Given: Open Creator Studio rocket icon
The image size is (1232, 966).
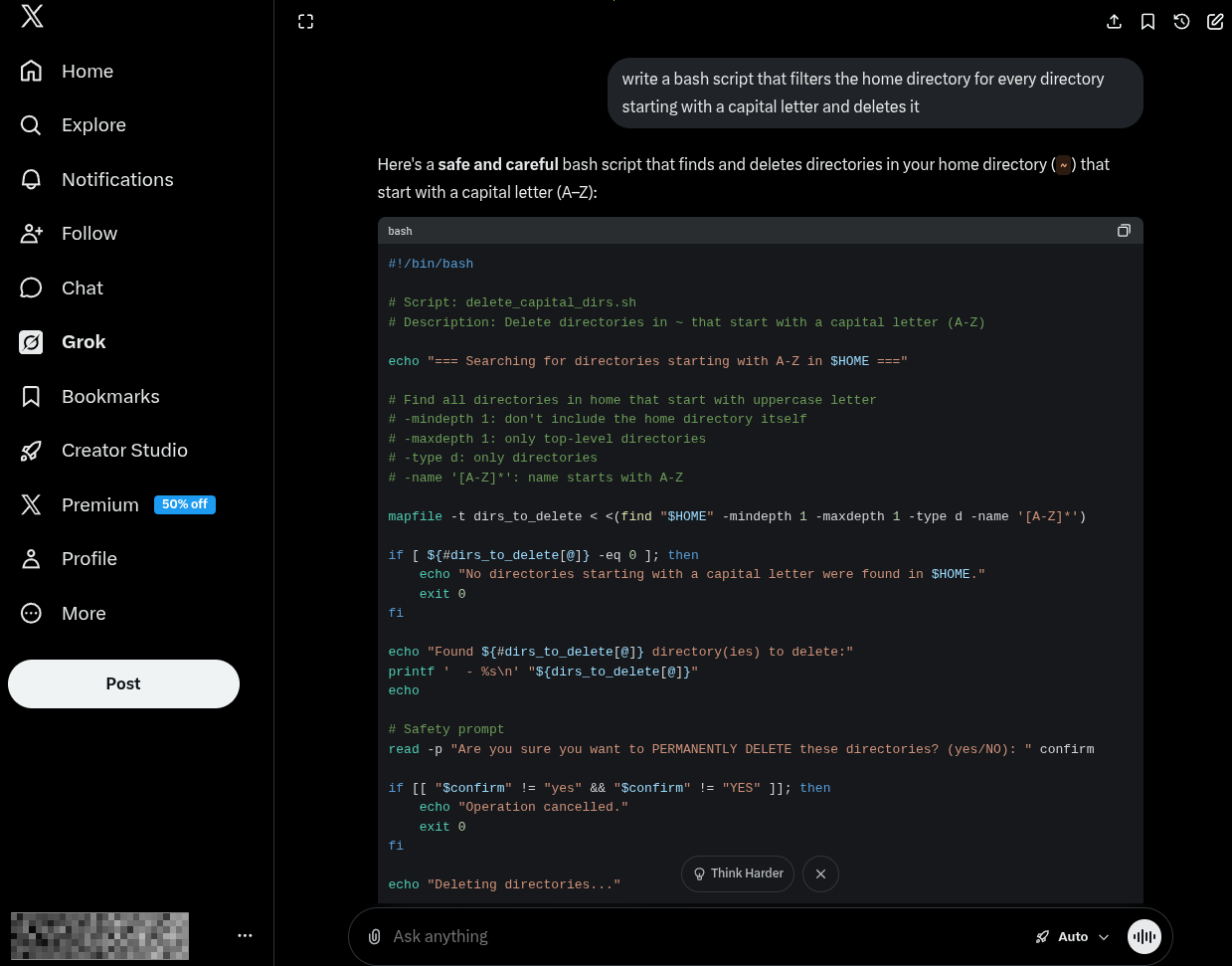Looking at the screenshot, I should click(x=31, y=451).
